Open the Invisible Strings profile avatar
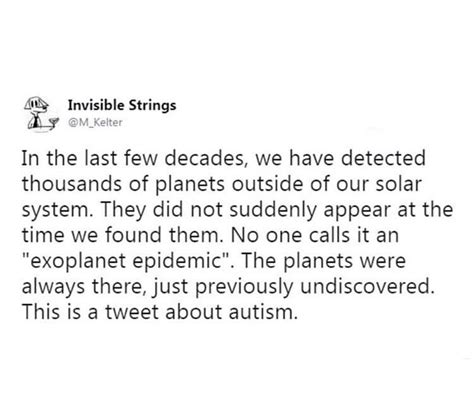This screenshot has height=412, width=474. pos(41,113)
